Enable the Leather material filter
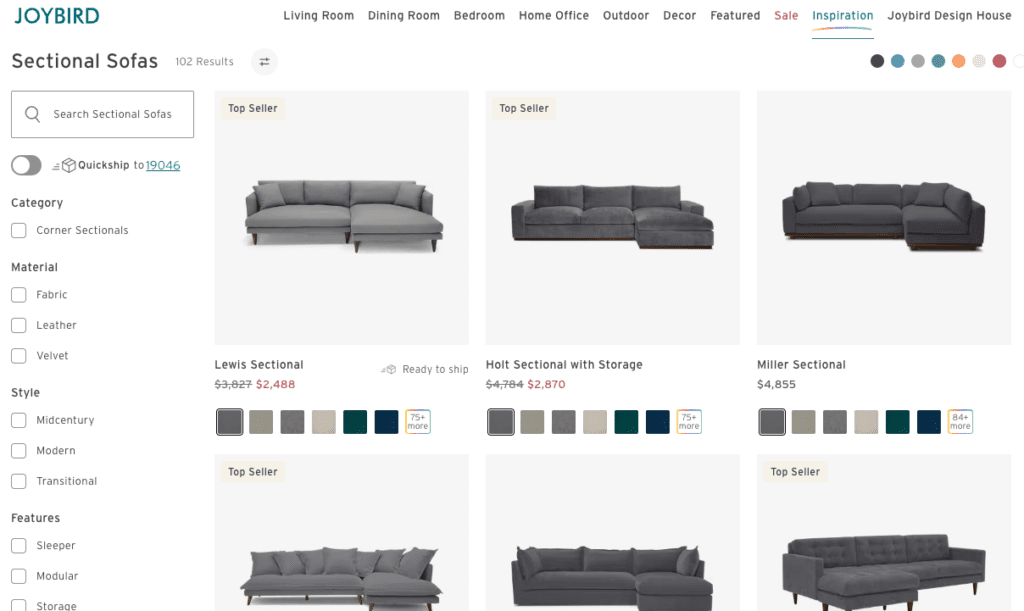Viewport: 1024px width, 611px height. point(19,325)
